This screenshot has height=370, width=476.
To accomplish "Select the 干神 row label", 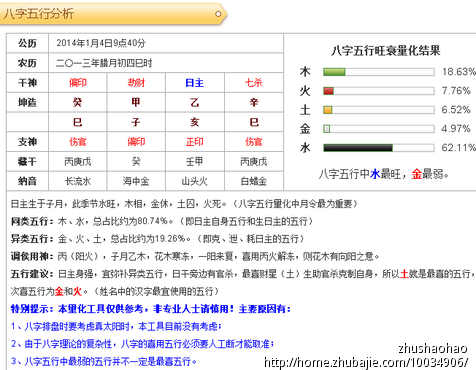I will point(27,83).
